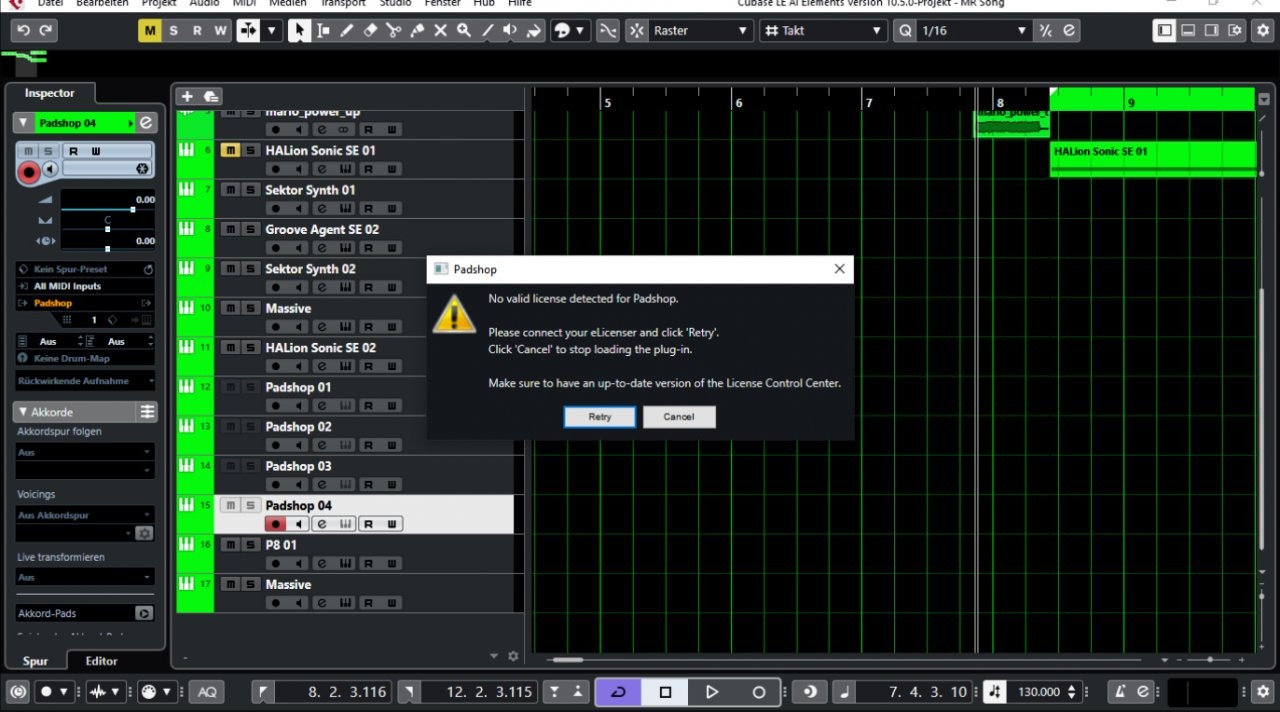The height and width of the screenshot is (712, 1280).
Task: Click the Record transport button
Action: 759,692
